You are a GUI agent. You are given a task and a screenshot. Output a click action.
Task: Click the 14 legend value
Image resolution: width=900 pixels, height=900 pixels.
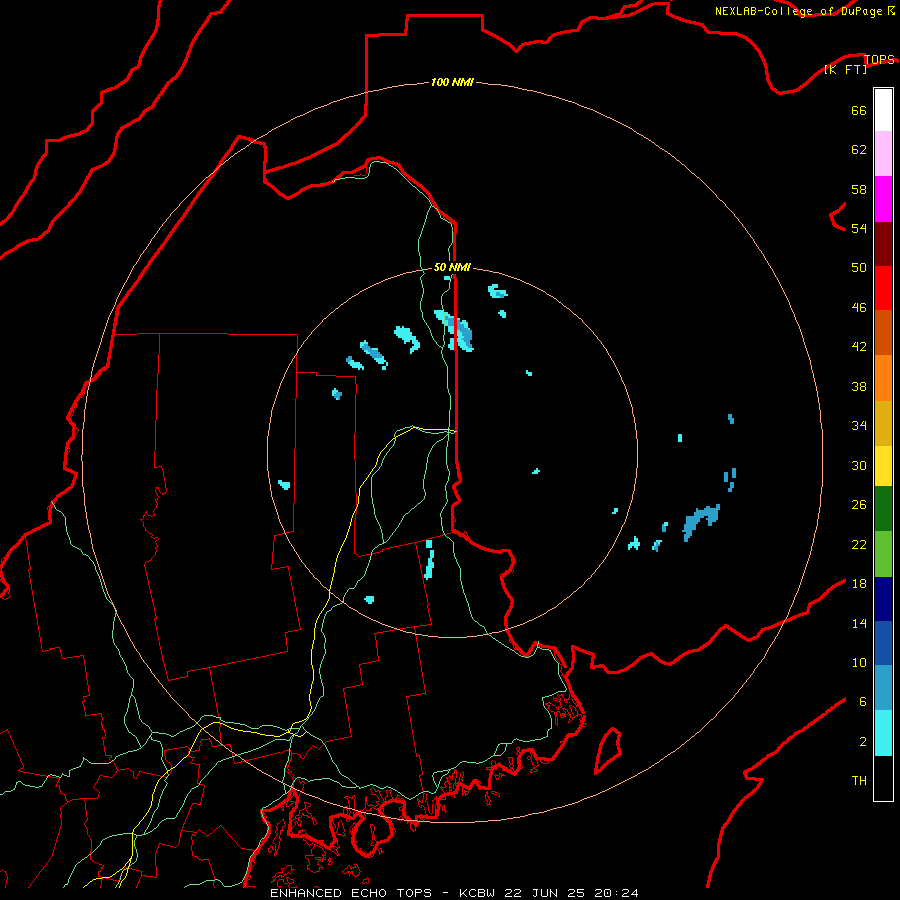(859, 623)
